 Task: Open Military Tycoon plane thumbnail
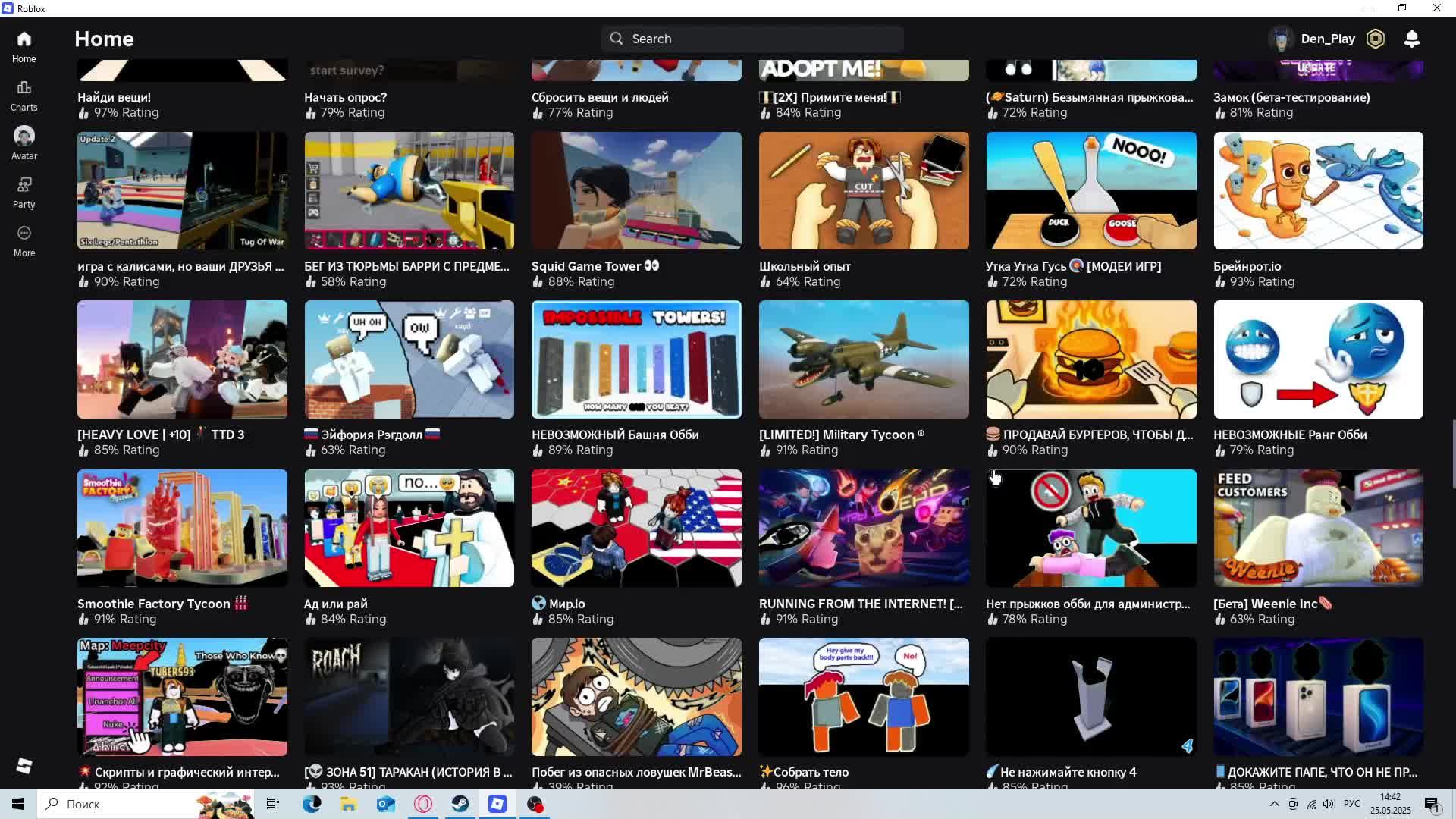[864, 359]
